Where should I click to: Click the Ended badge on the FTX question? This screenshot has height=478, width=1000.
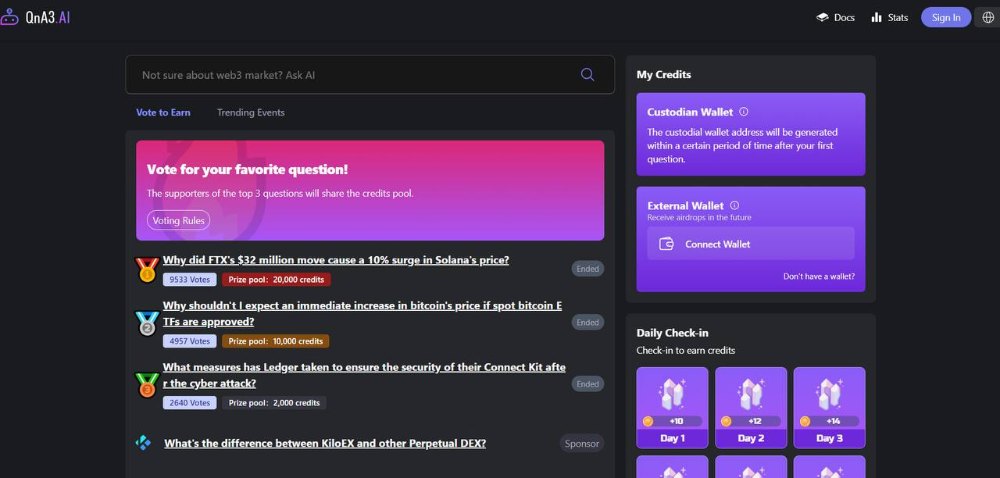587,269
